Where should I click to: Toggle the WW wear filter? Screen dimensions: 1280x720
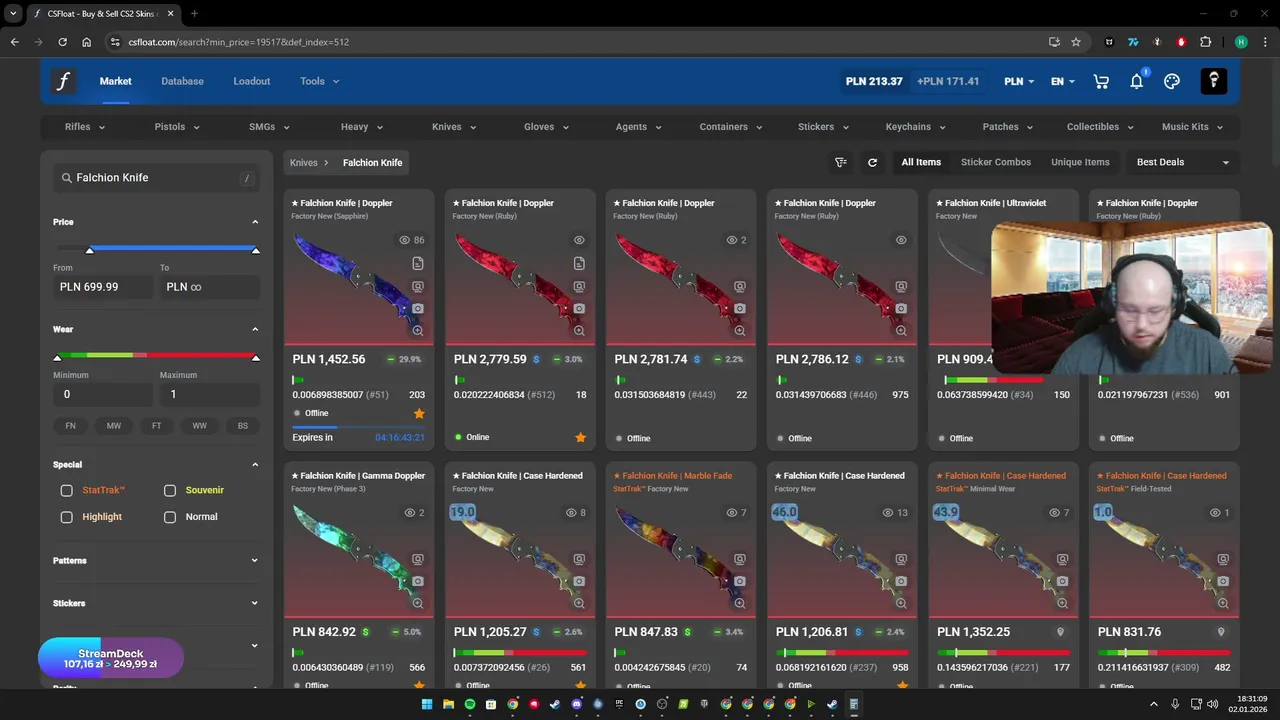(x=200, y=426)
